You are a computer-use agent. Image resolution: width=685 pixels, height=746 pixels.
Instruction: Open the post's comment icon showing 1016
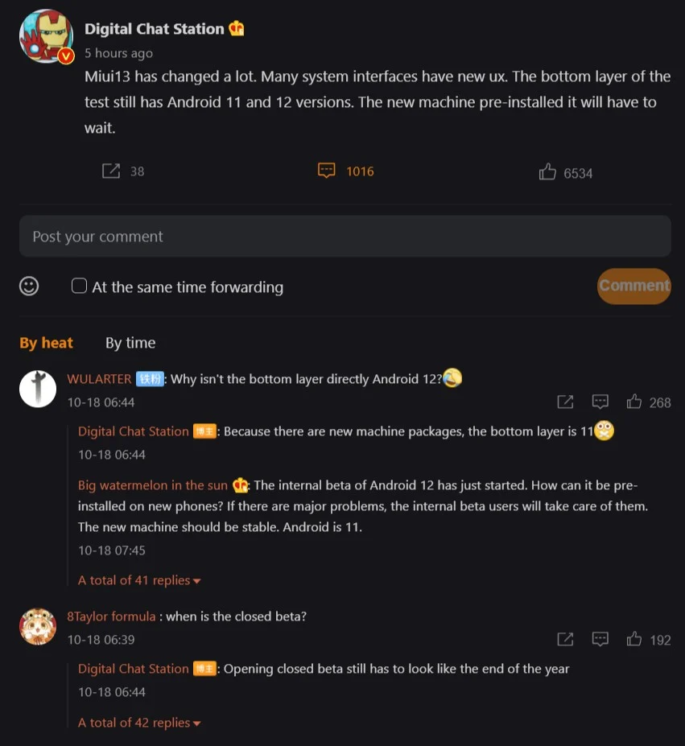click(x=326, y=171)
